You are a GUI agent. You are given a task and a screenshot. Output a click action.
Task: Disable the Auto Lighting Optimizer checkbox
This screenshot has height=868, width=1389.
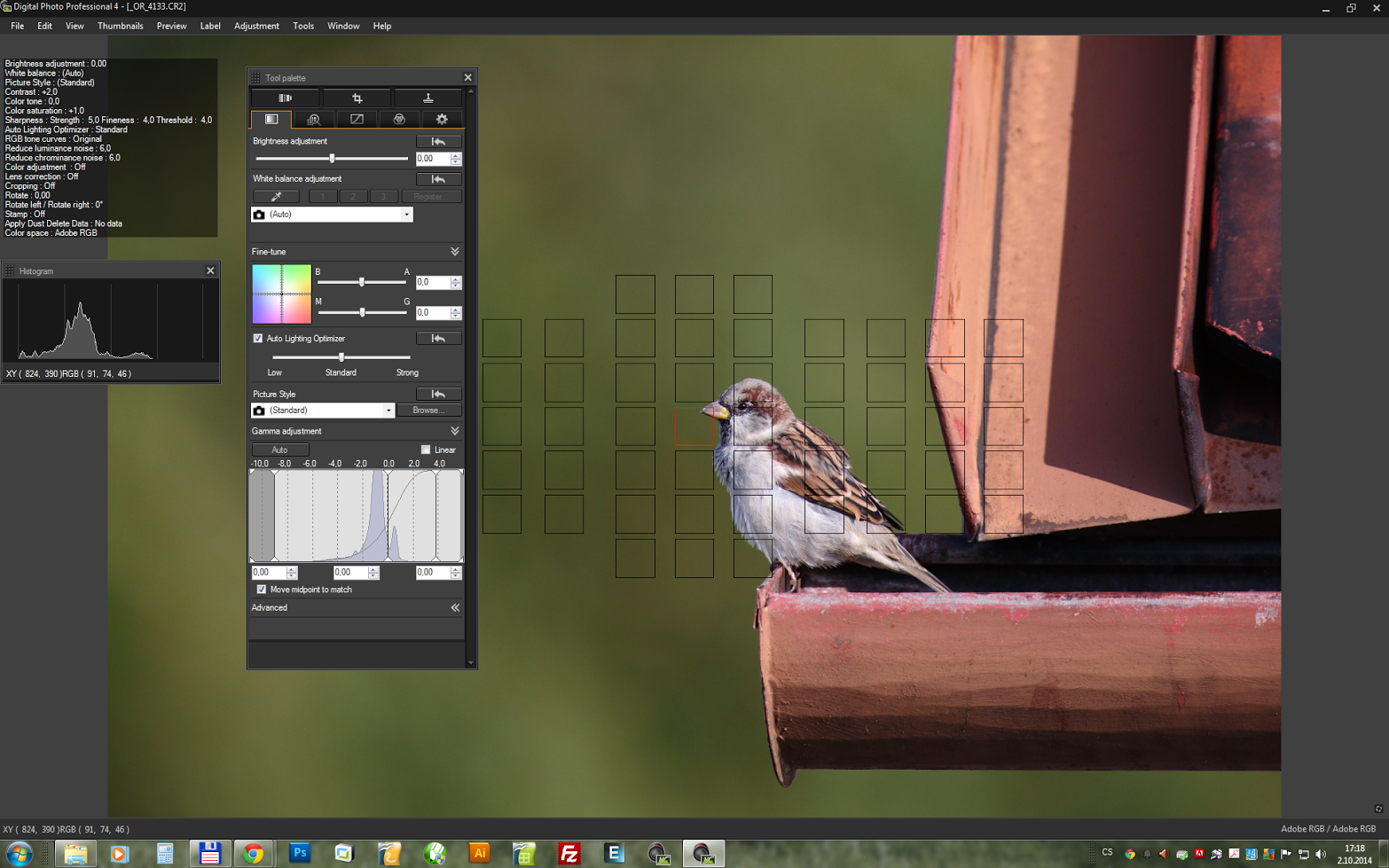coord(258,339)
